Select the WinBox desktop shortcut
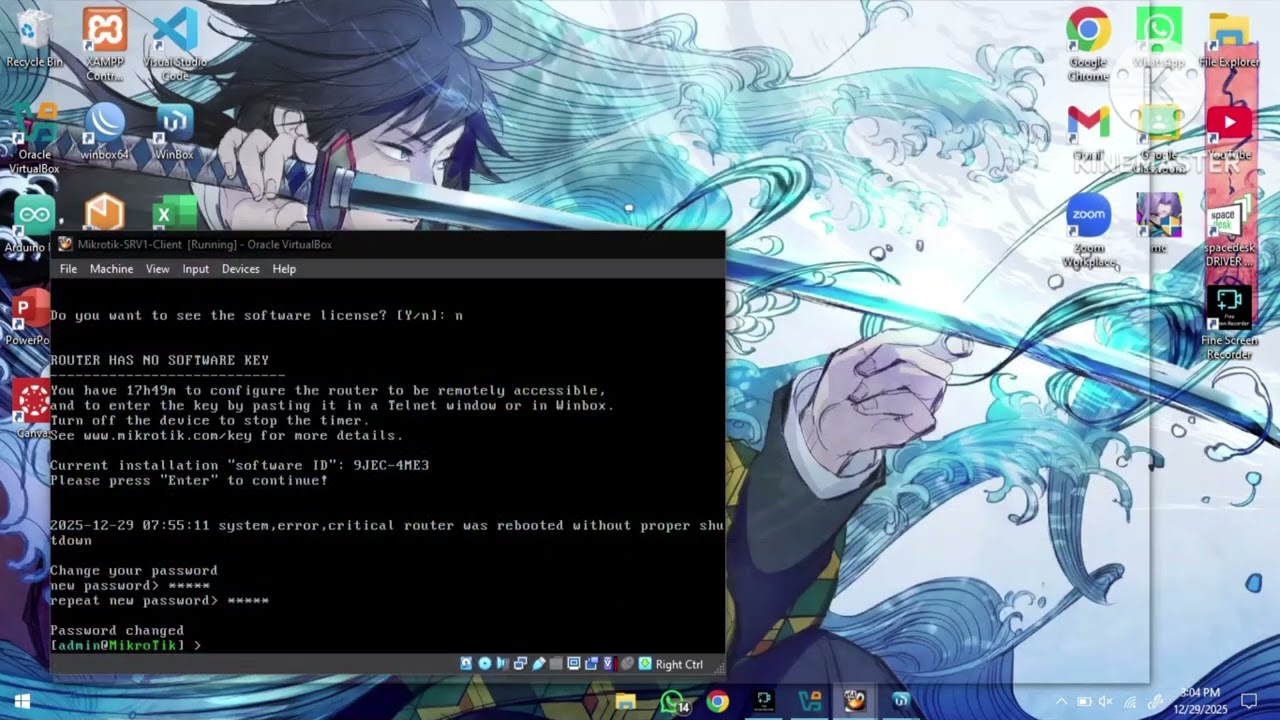The image size is (1280, 720). (x=174, y=132)
